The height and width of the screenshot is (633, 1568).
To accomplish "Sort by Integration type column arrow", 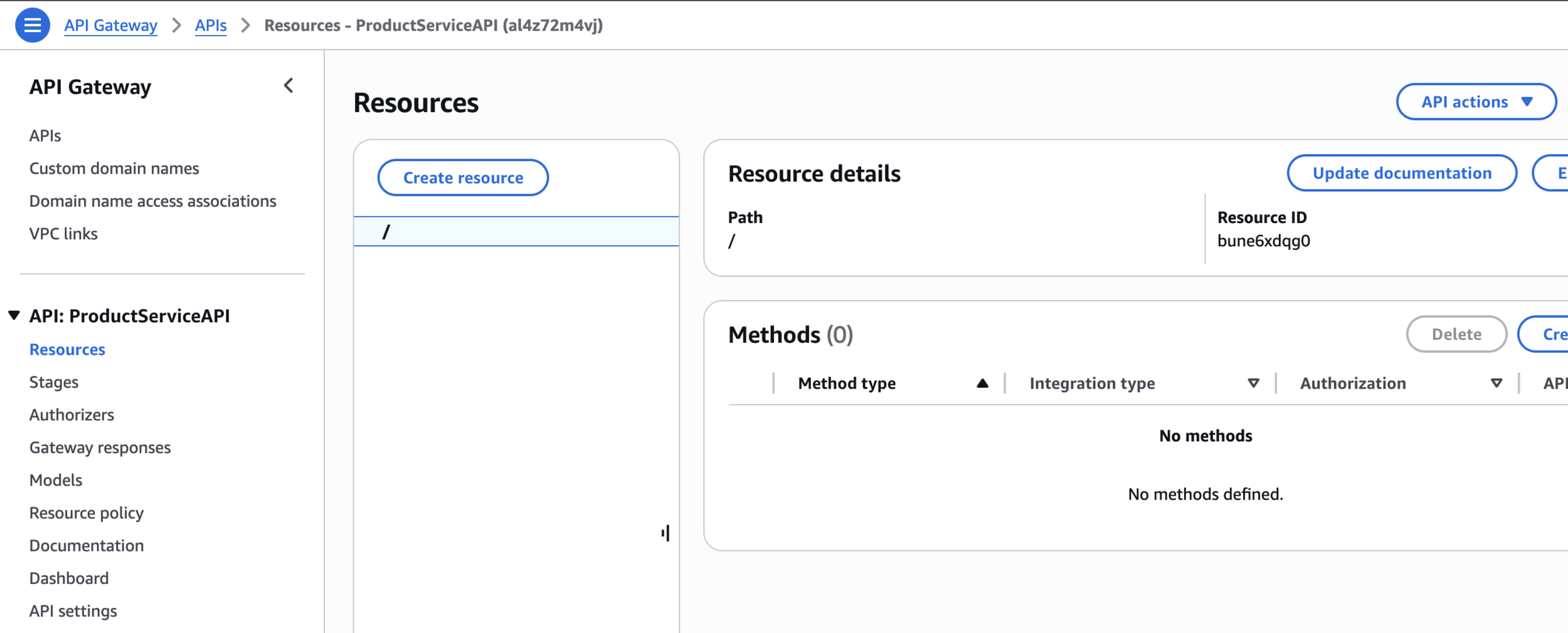I will 1253,383.
